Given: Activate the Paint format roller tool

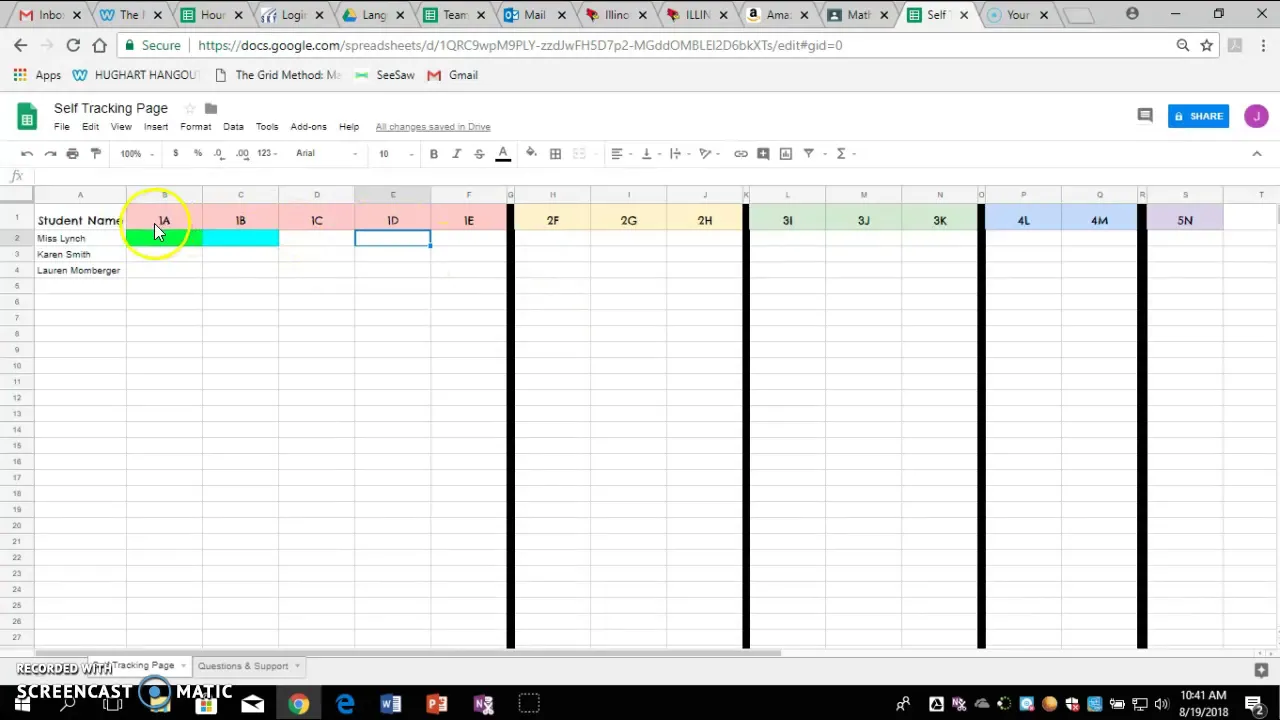Looking at the screenshot, I should pyautogui.click(x=96, y=153).
